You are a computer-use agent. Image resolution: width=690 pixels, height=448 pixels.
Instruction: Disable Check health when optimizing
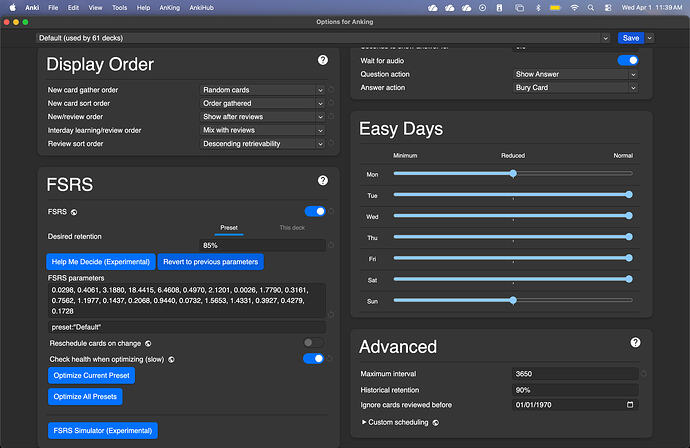pyautogui.click(x=313, y=359)
